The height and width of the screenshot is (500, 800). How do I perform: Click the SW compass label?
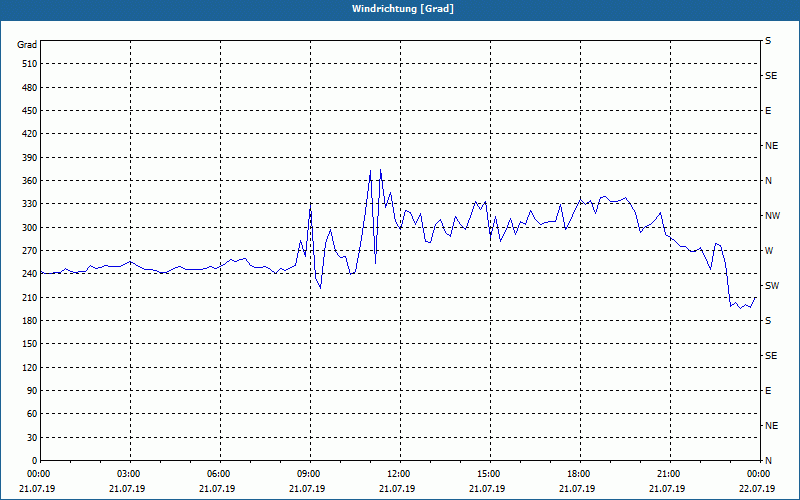(x=772, y=286)
